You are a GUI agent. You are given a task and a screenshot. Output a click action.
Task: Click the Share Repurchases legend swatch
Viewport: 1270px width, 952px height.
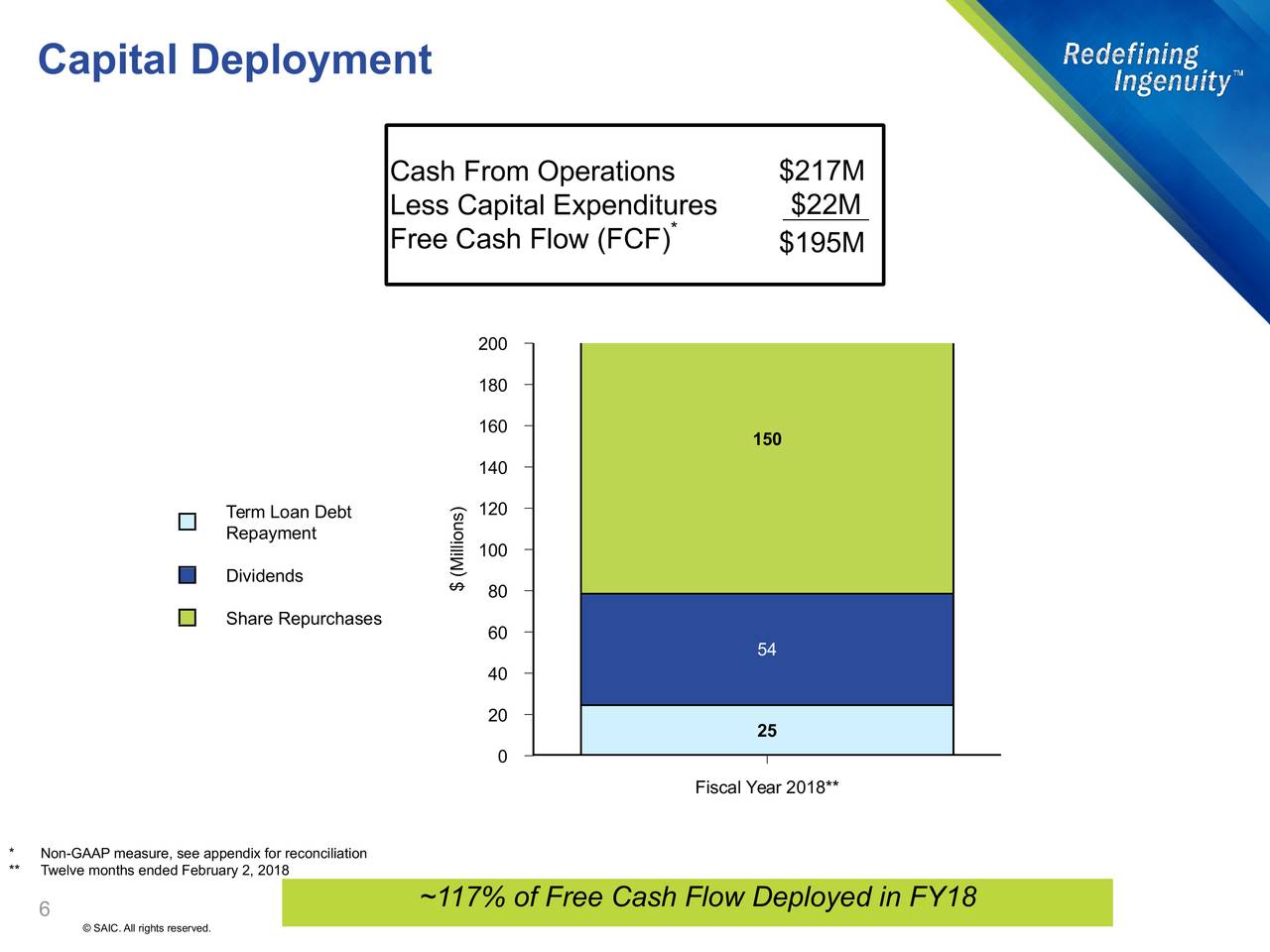(x=188, y=618)
